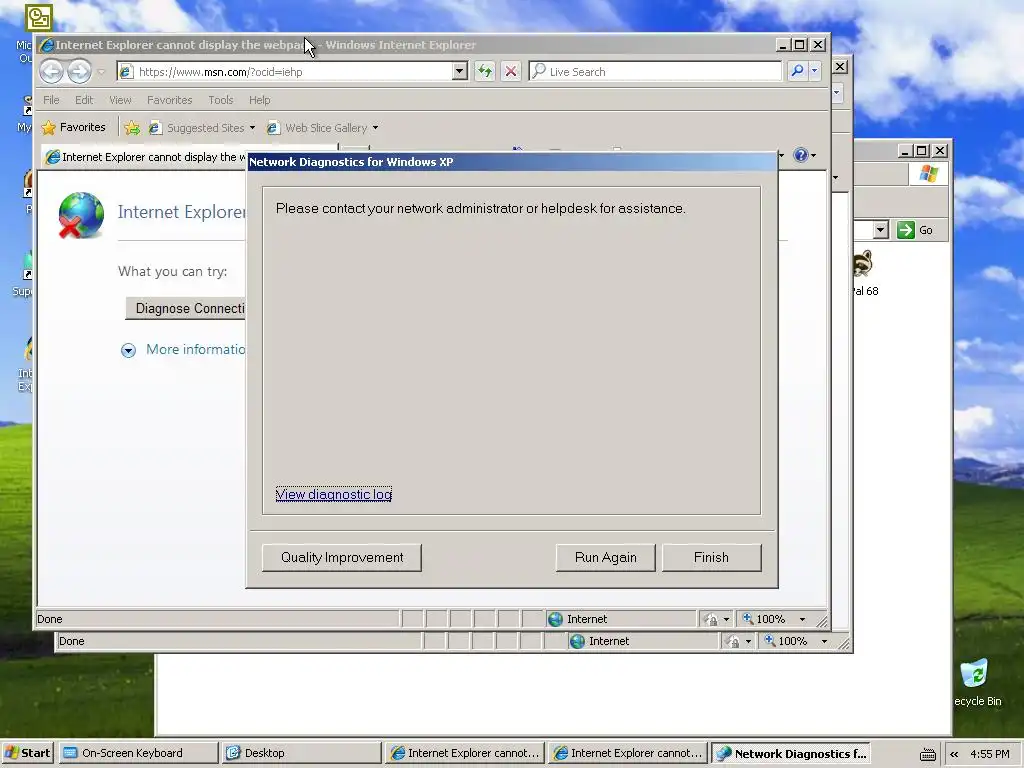Open address bar history dropdown
Viewport: 1024px width, 768px height.
click(x=460, y=71)
